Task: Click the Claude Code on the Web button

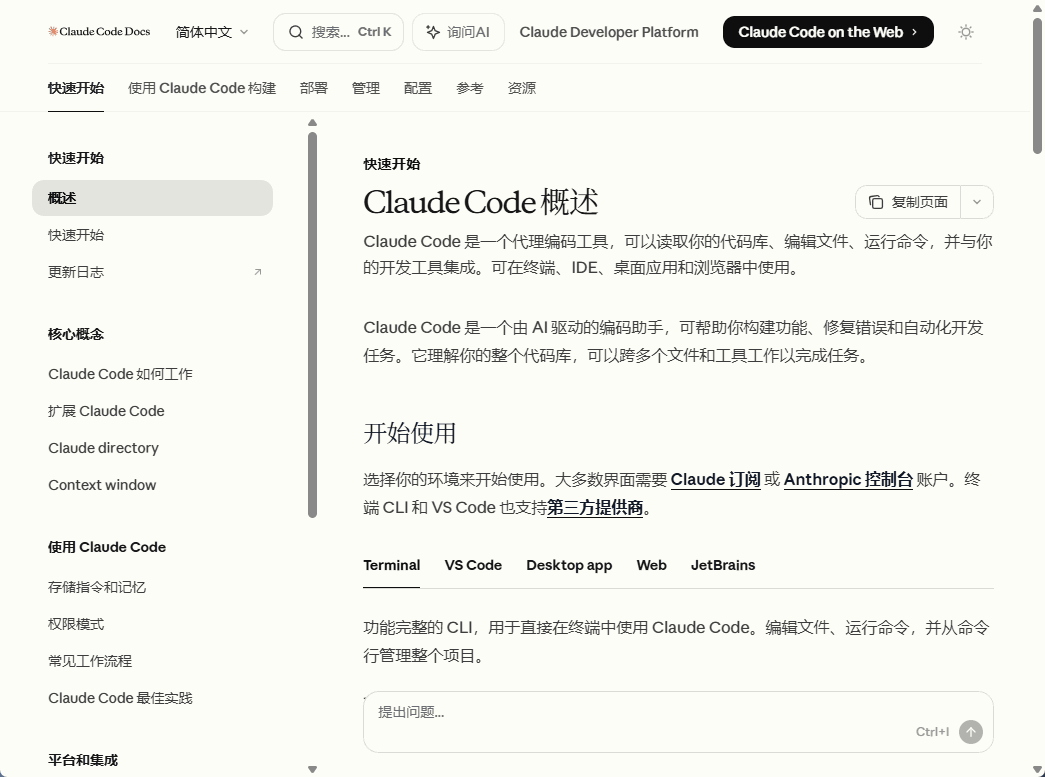Action: [x=828, y=31]
